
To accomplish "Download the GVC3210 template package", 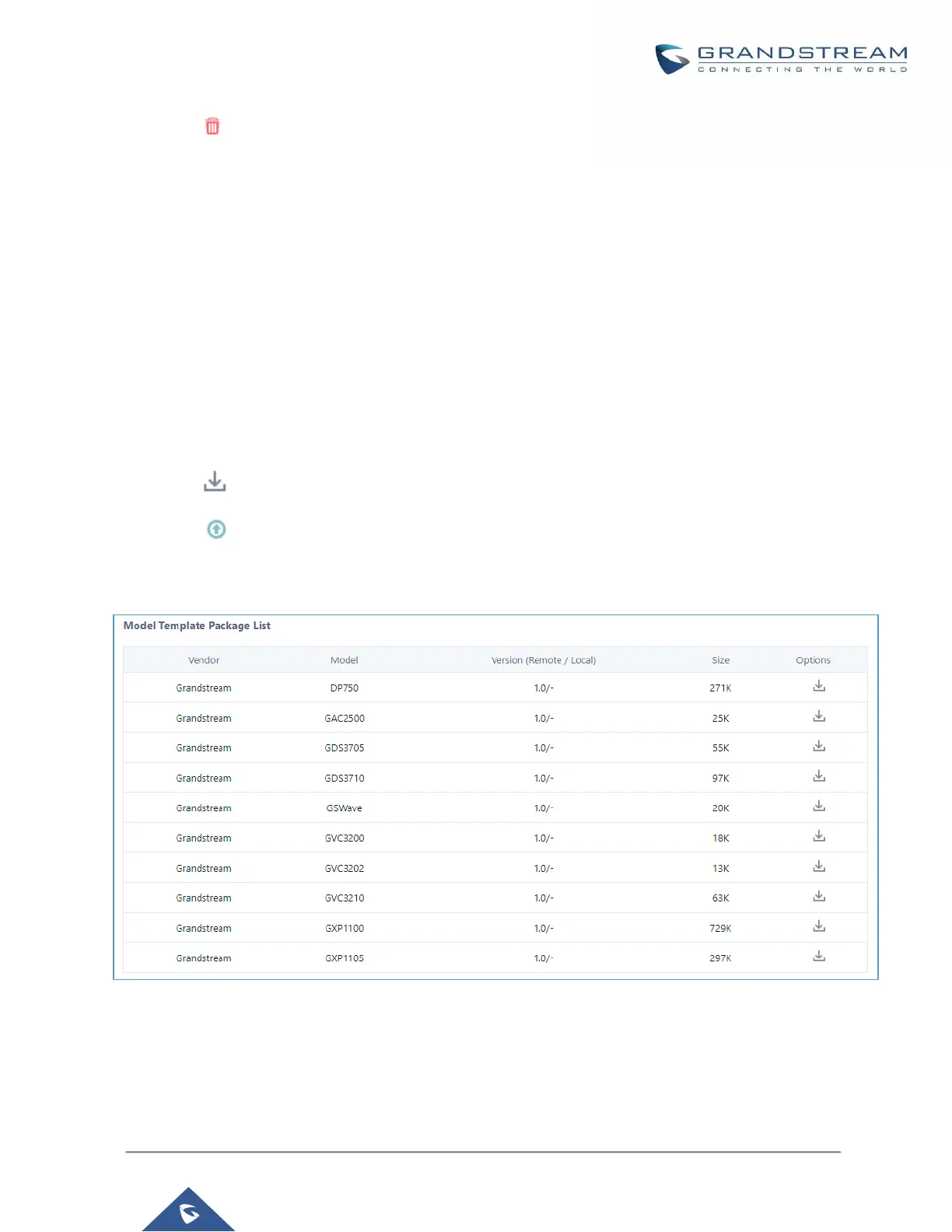I will 819,896.
